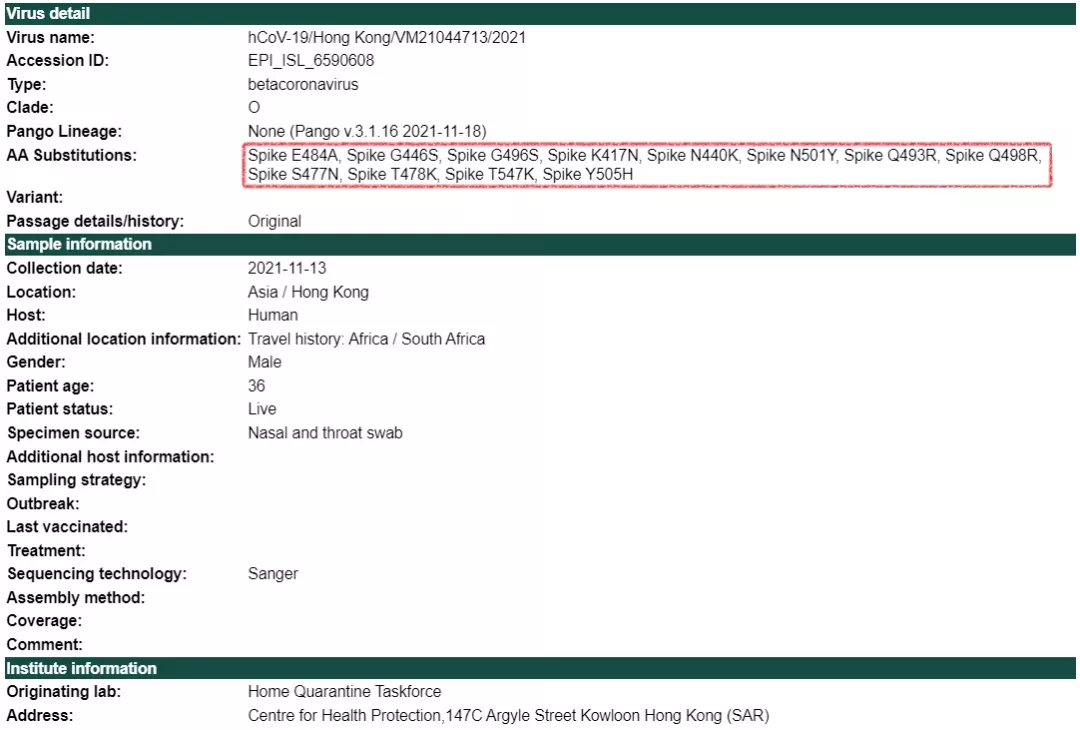
Task: Select the accession ID EPI_ISL_6590608
Action: (x=311, y=61)
